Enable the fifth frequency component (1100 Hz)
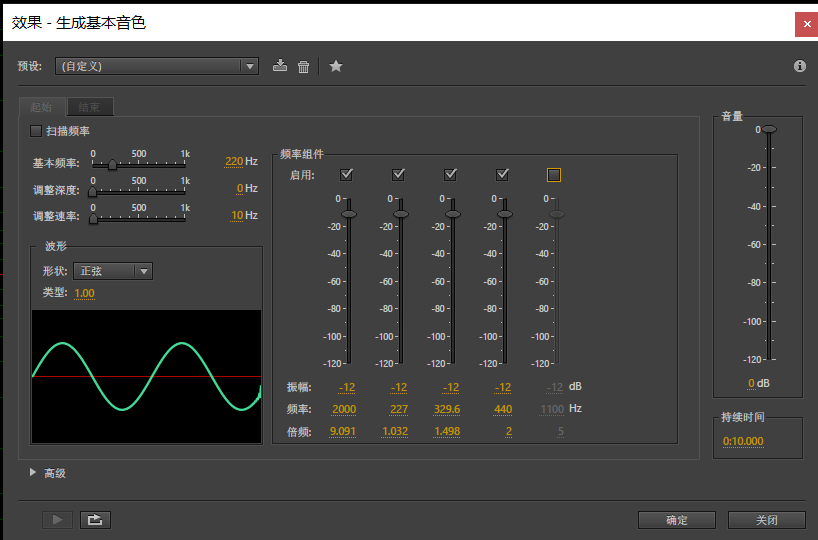 pyautogui.click(x=554, y=175)
